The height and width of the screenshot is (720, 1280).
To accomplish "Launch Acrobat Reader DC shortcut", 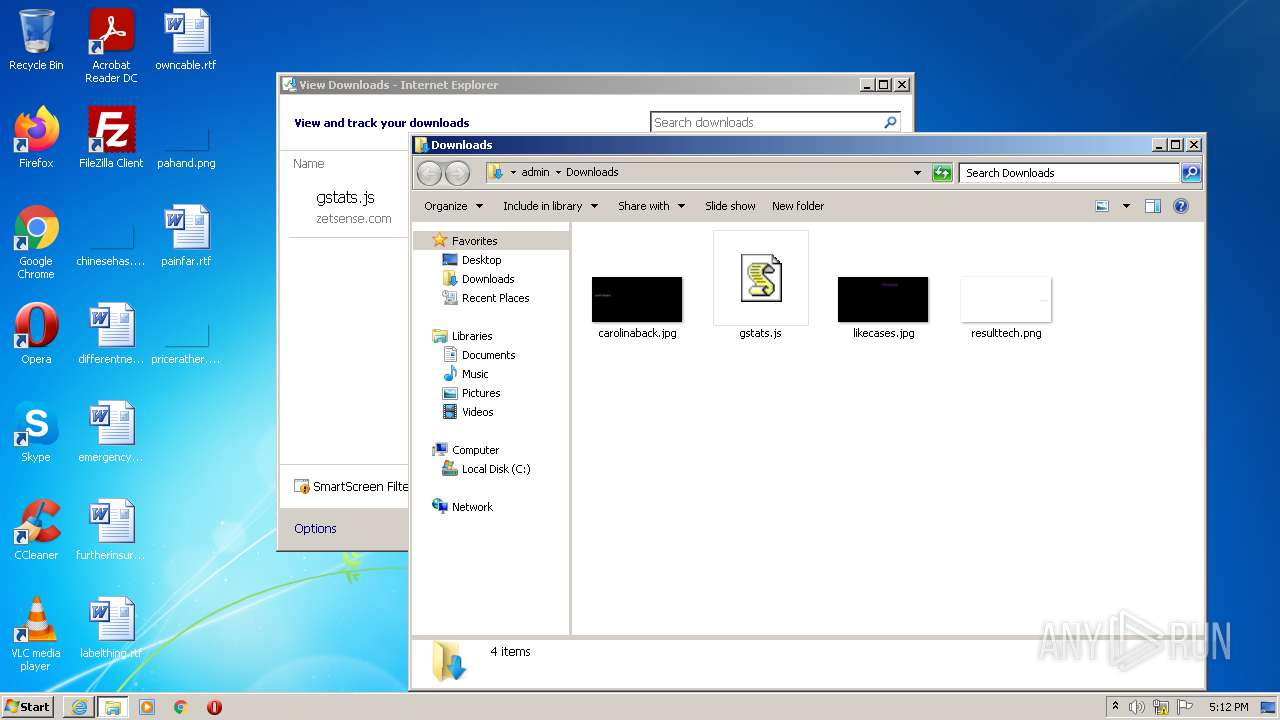I will [111, 46].
